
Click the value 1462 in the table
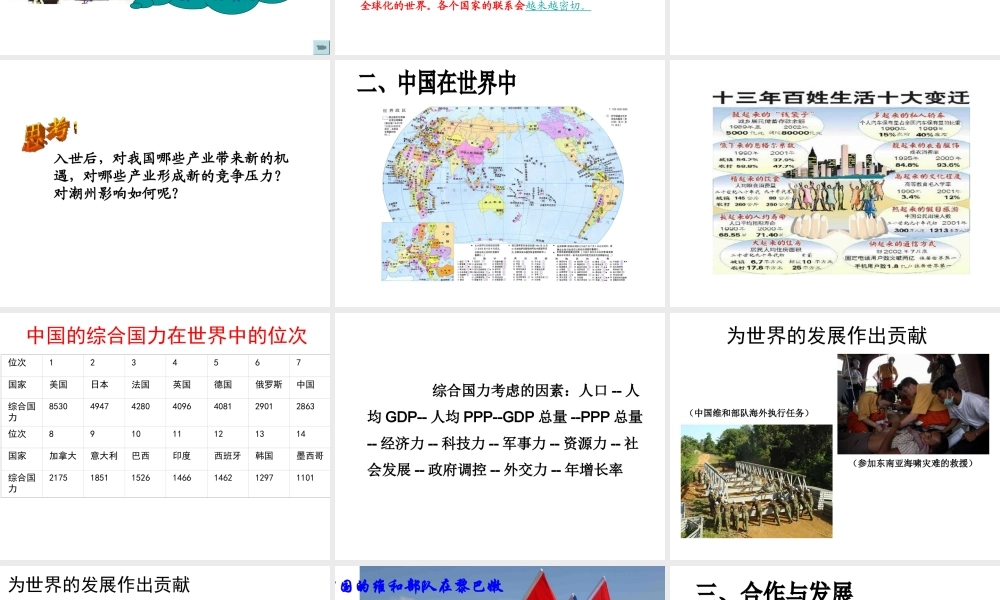(223, 478)
